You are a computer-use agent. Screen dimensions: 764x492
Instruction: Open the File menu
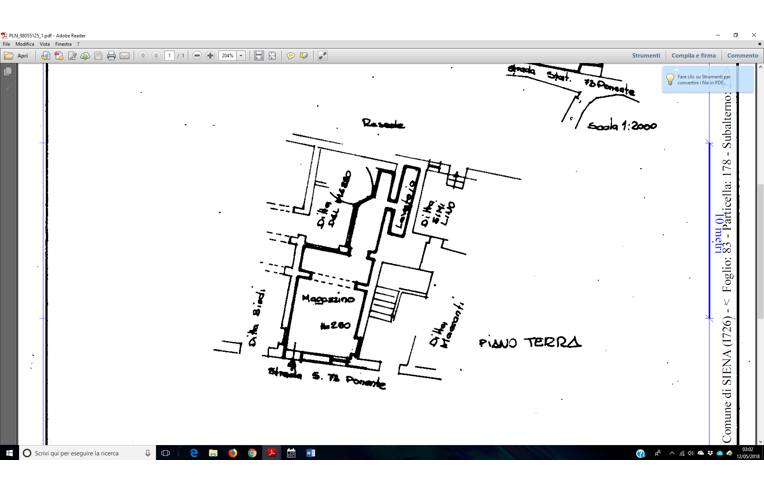click(x=7, y=44)
